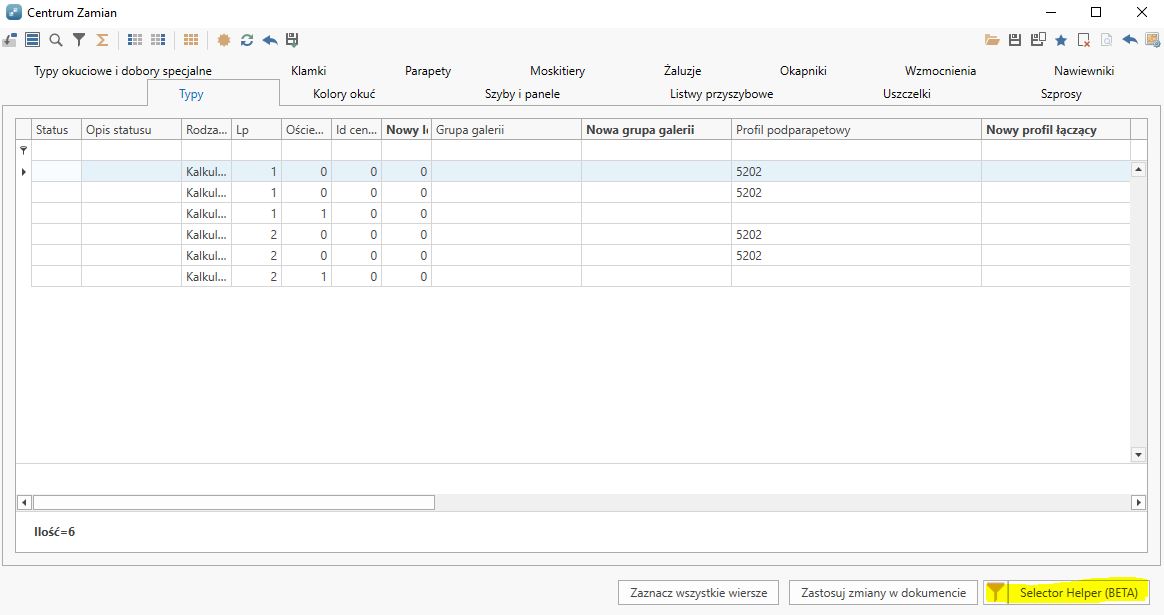Click the current row indicator arrow
The image size is (1164, 615).
24,172
